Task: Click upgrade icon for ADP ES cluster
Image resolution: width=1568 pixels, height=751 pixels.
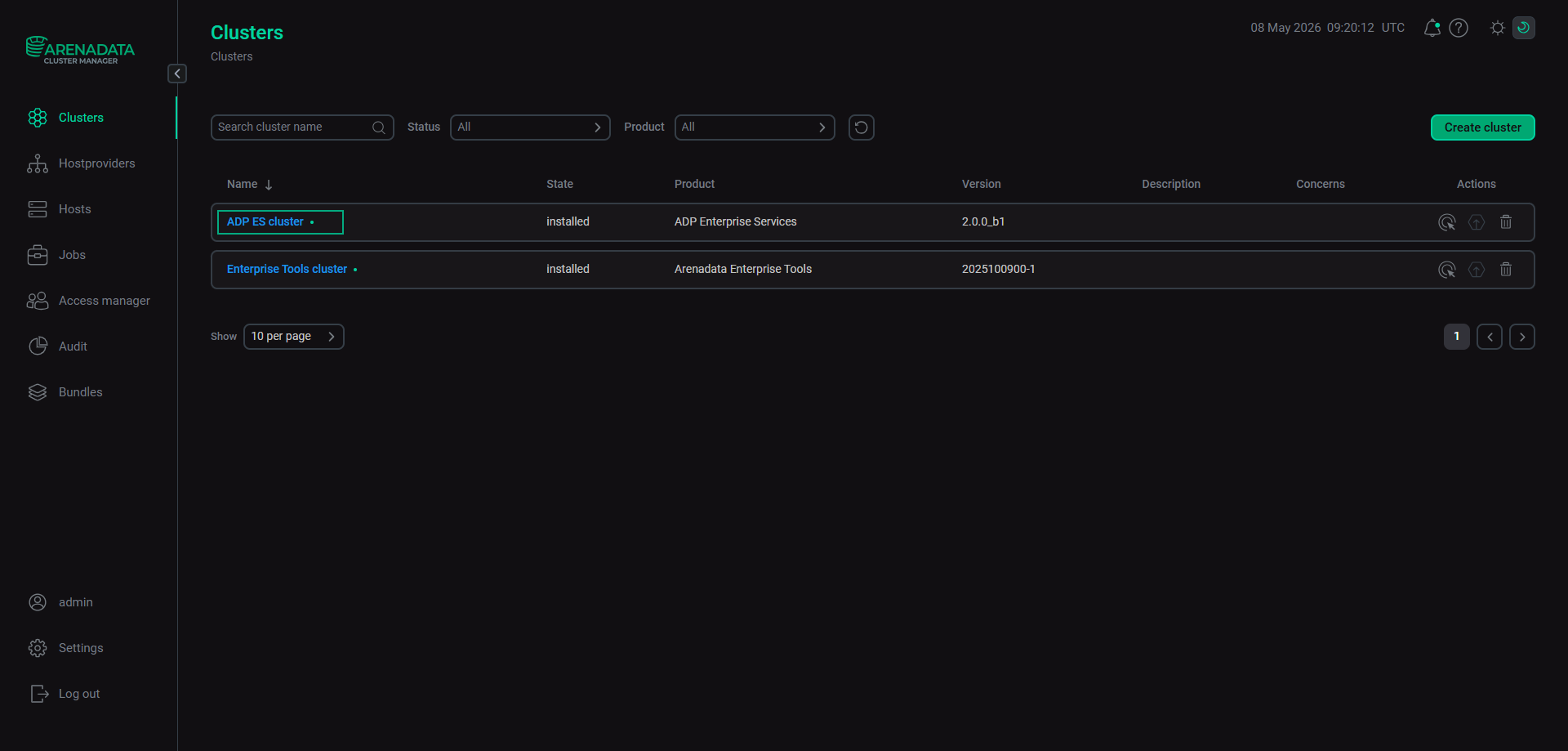Action: coord(1477,222)
